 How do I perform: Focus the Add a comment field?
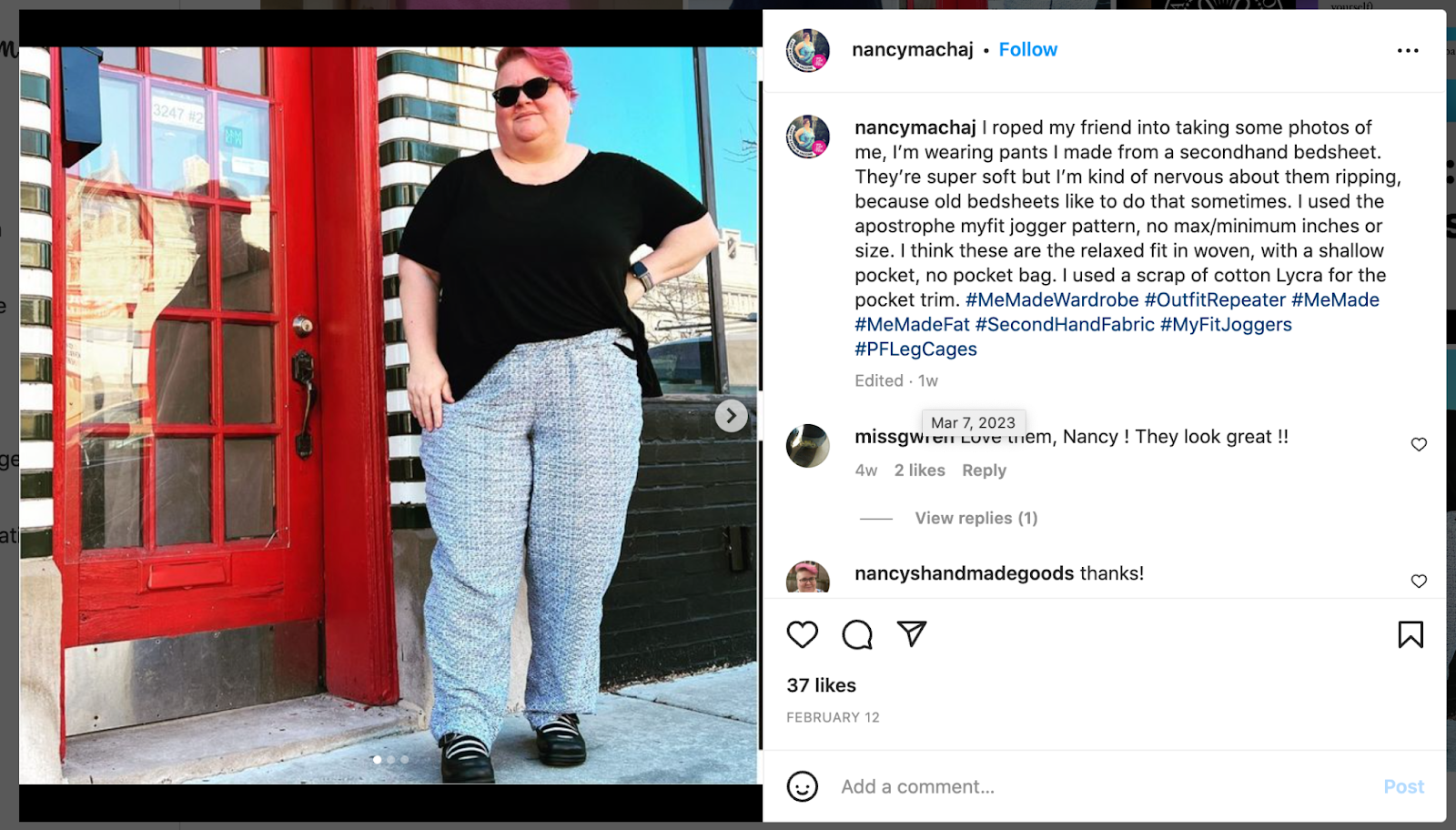point(1101,786)
